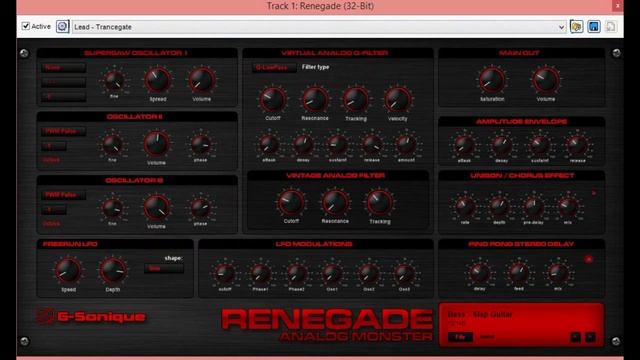Click Unison/Chorus mix knob
640x360 pixels.
click(567, 206)
